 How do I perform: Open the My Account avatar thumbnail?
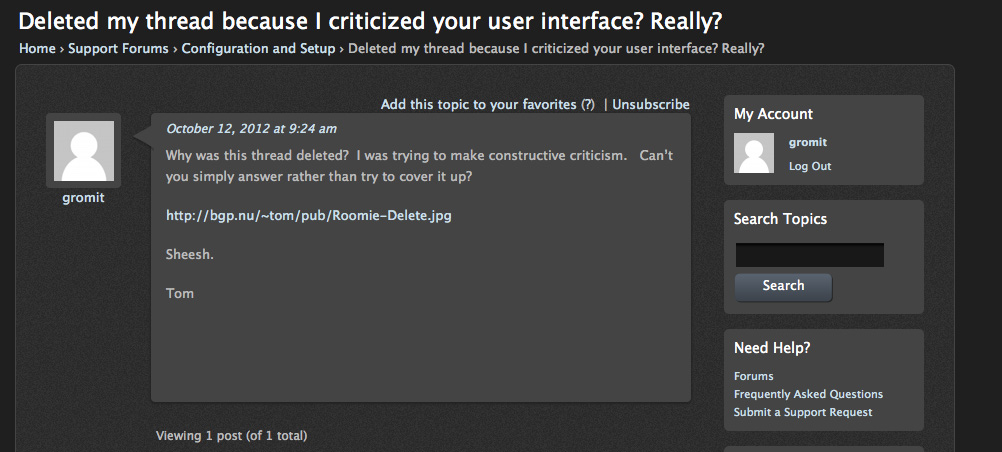[x=754, y=153]
